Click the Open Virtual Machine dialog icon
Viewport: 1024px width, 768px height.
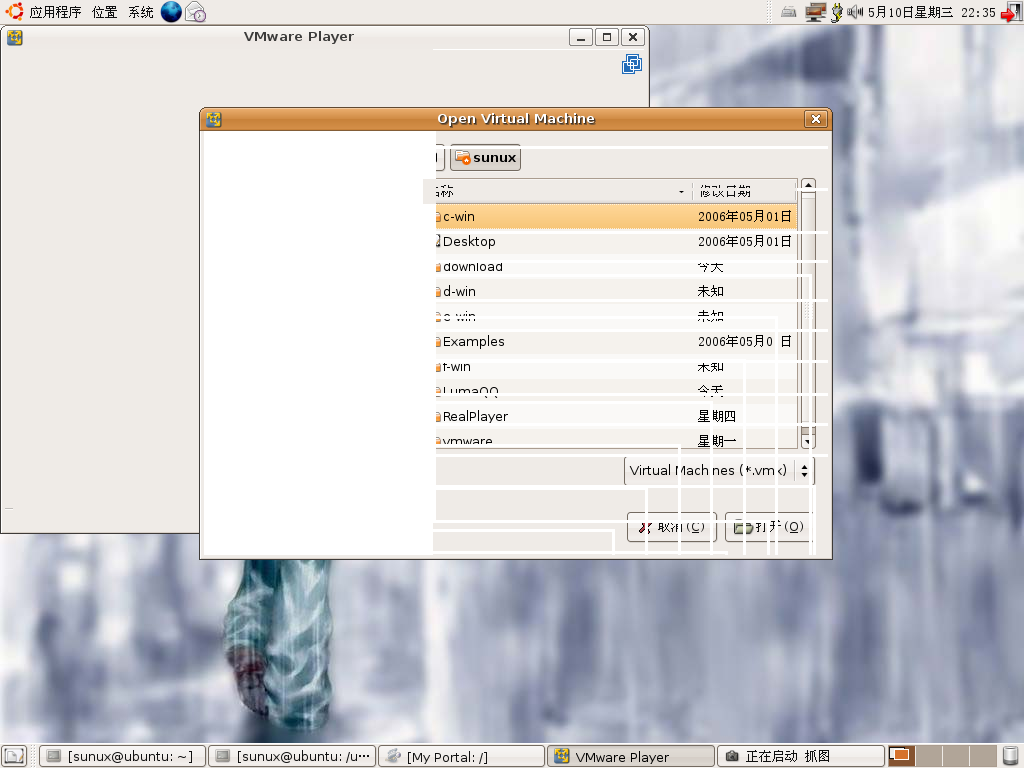pyautogui.click(x=214, y=120)
